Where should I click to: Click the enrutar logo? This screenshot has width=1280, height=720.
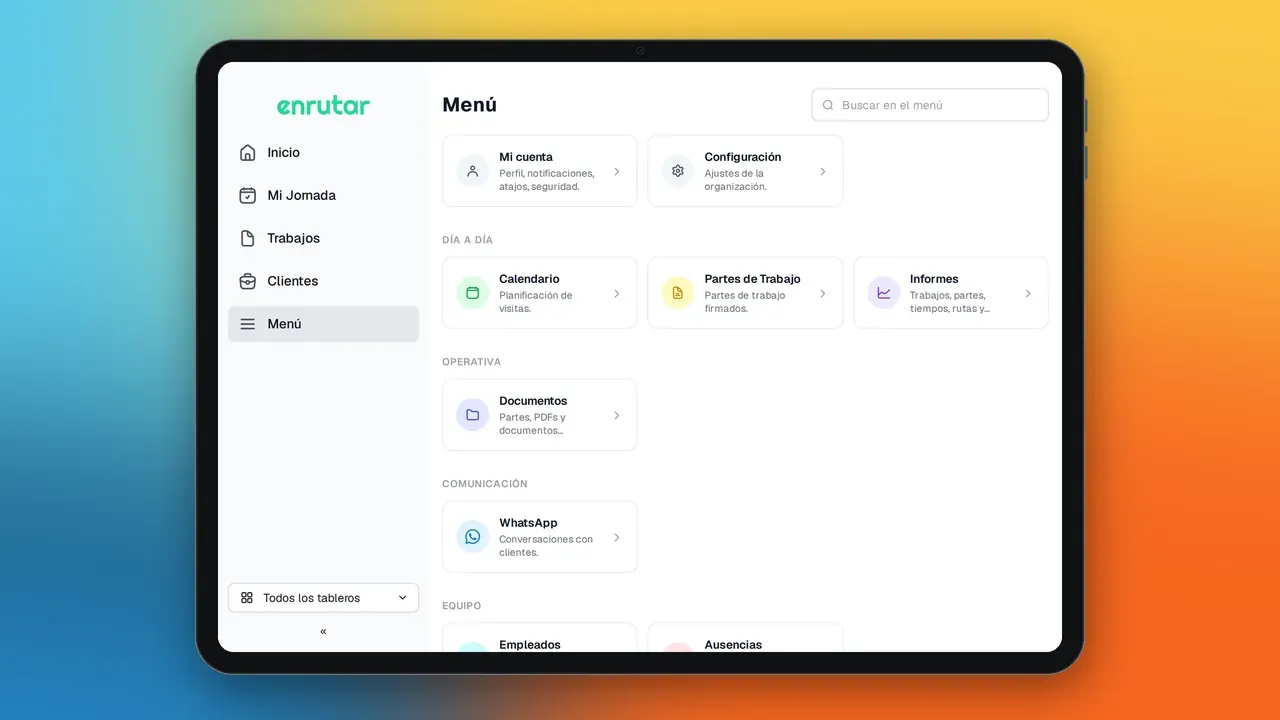[323, 105]
